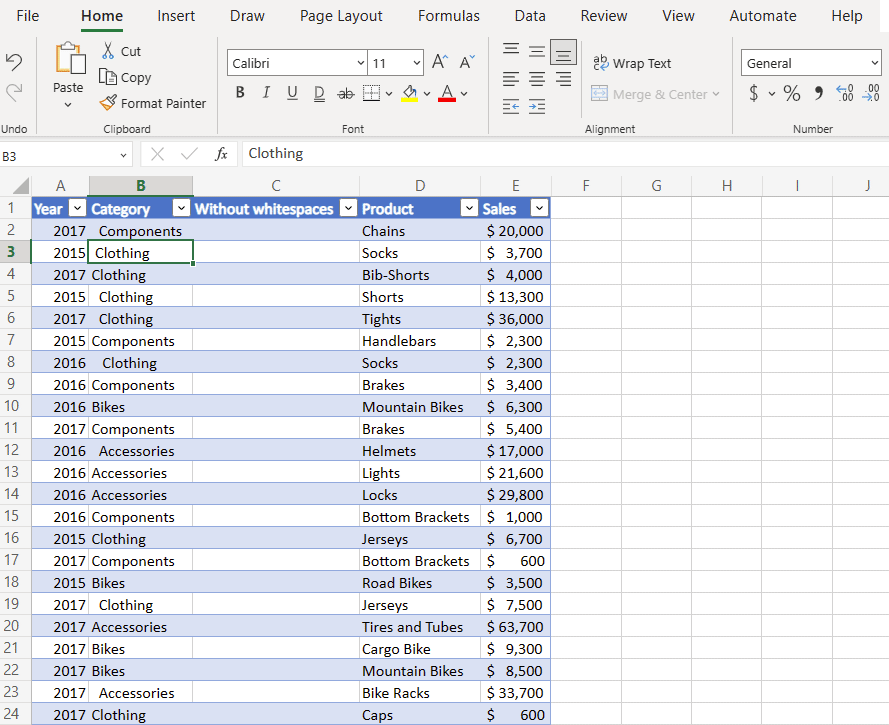The height and width of the screenshot is (725, 889).
Task: Switch to the Formulas ribbon tab
Action: pos(448,15)
